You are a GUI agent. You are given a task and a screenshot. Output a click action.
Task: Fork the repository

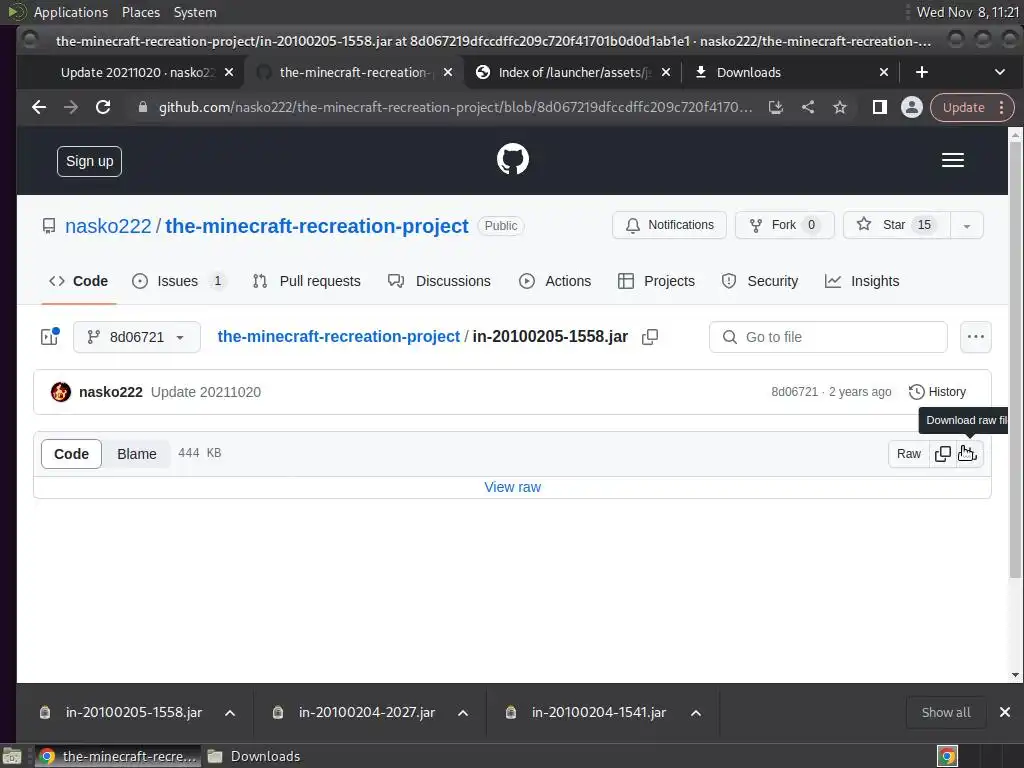pos(784,225)
